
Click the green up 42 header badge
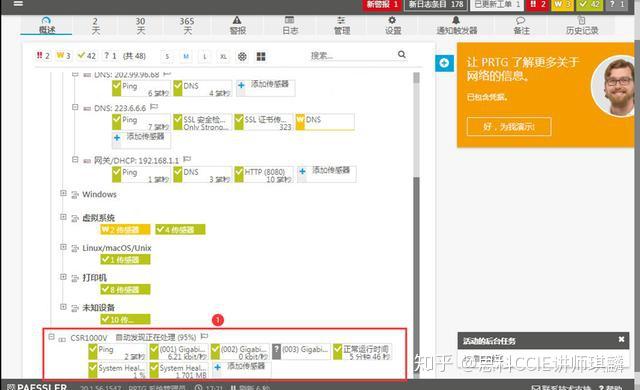coord(589,4)
